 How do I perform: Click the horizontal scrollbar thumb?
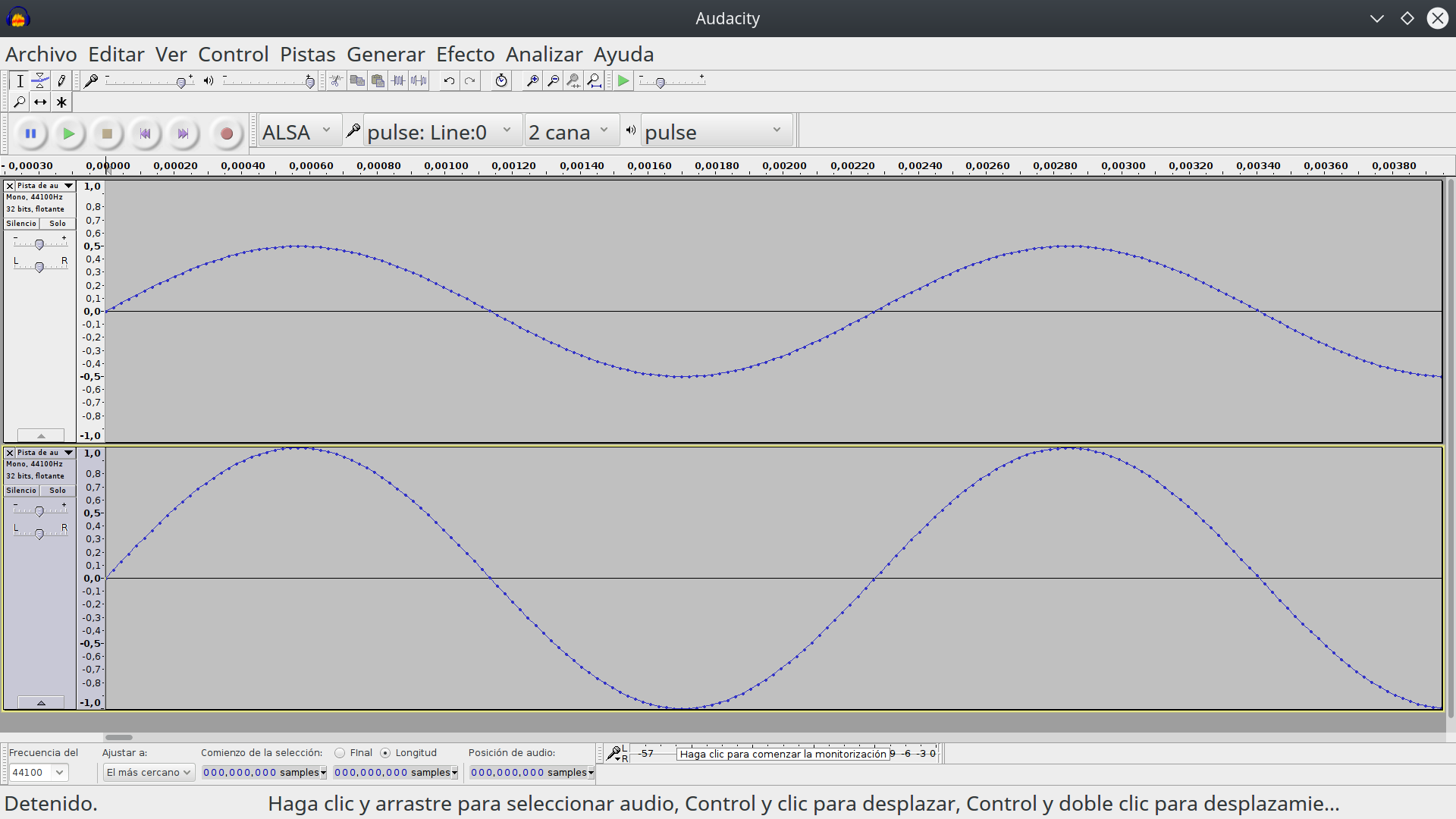[x=118, y=737]
